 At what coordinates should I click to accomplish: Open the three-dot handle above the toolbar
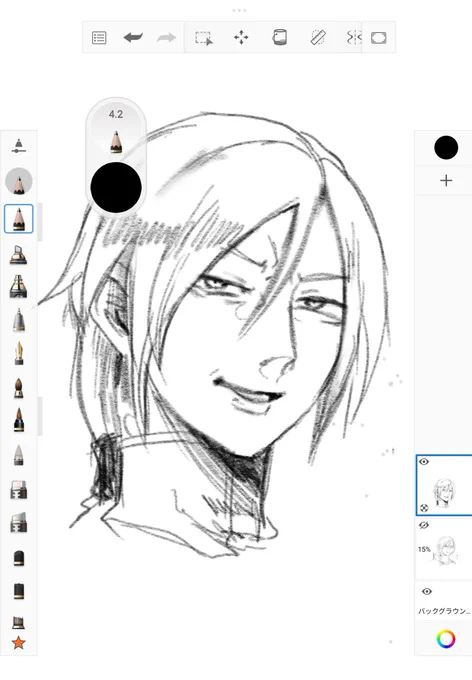tap(239, 10)
